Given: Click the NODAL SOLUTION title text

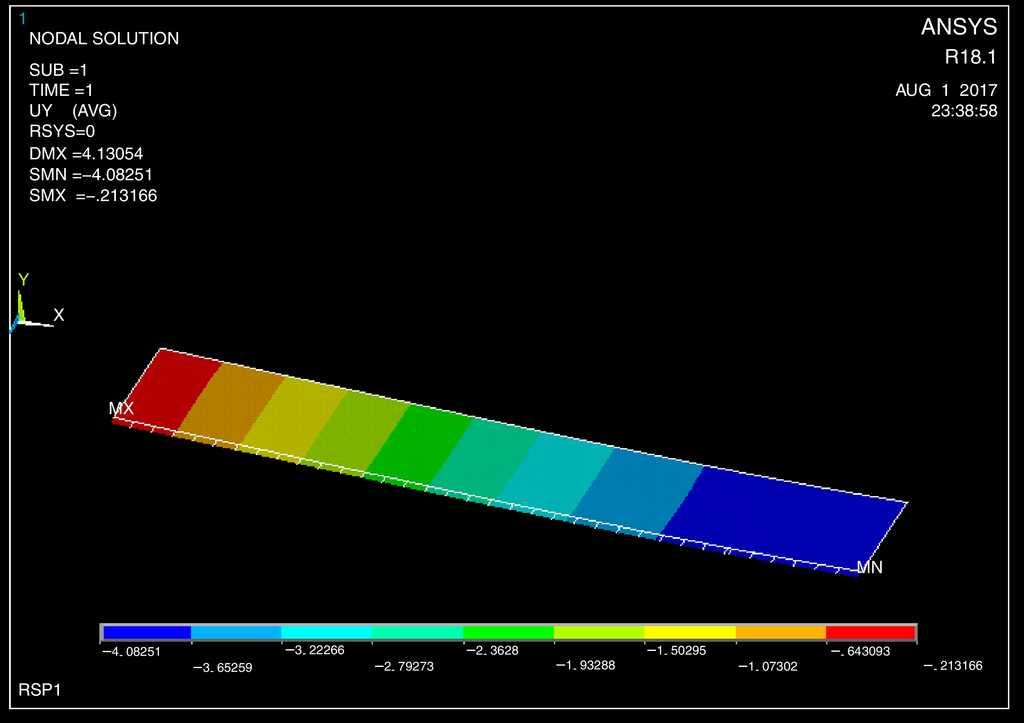Looking at the screenshot, I should [x=104, y=39].
